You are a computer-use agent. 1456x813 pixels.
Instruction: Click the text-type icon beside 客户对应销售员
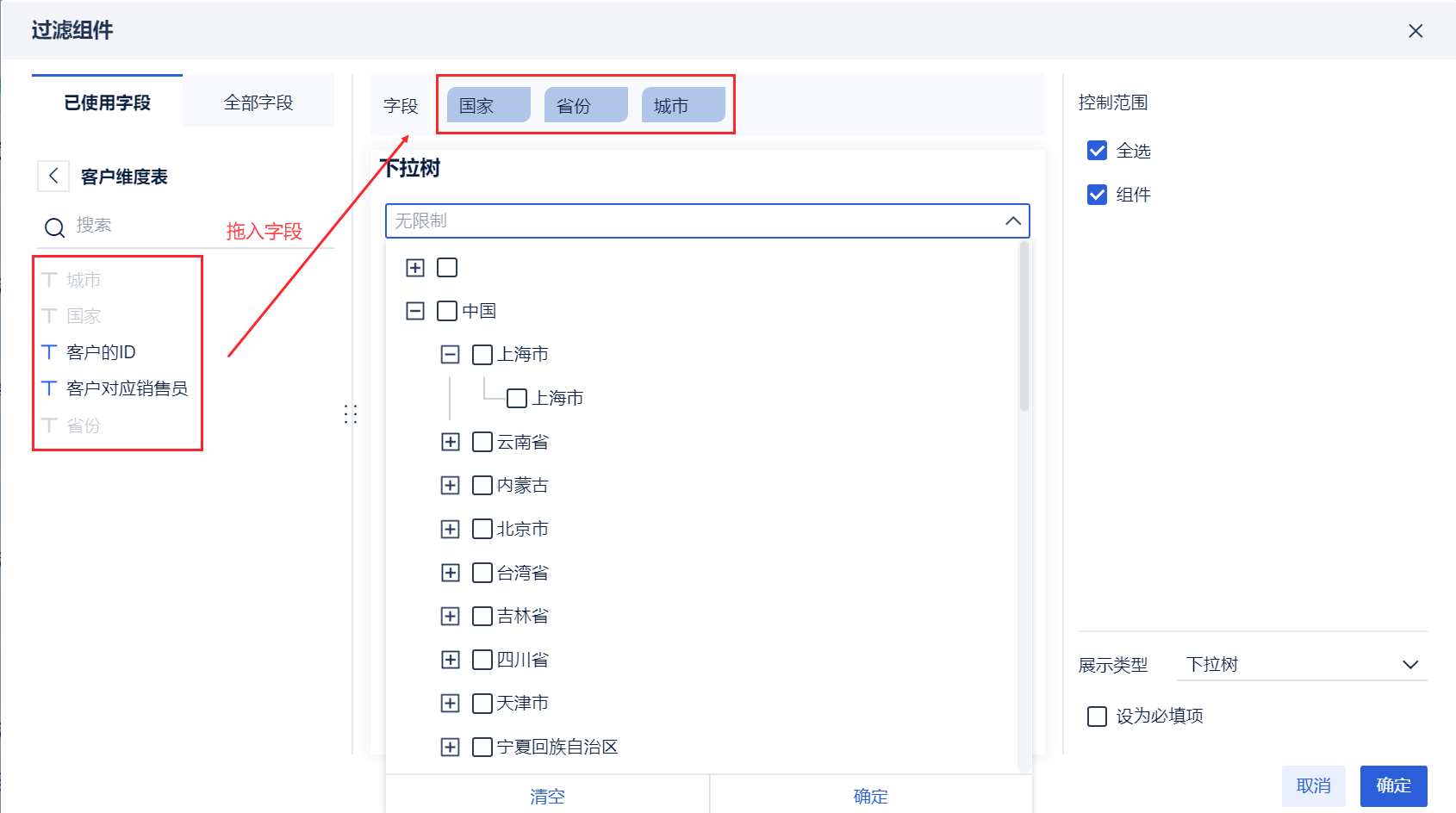(x=50, y=388)
